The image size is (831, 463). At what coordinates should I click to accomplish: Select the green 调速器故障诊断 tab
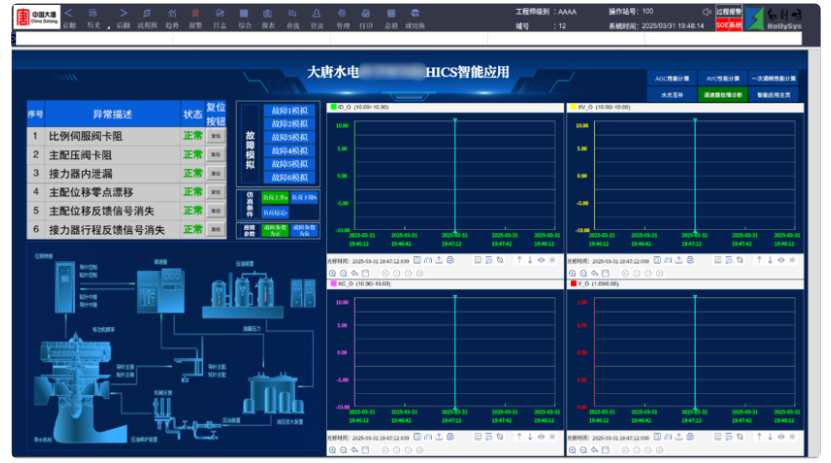(722, 95)
